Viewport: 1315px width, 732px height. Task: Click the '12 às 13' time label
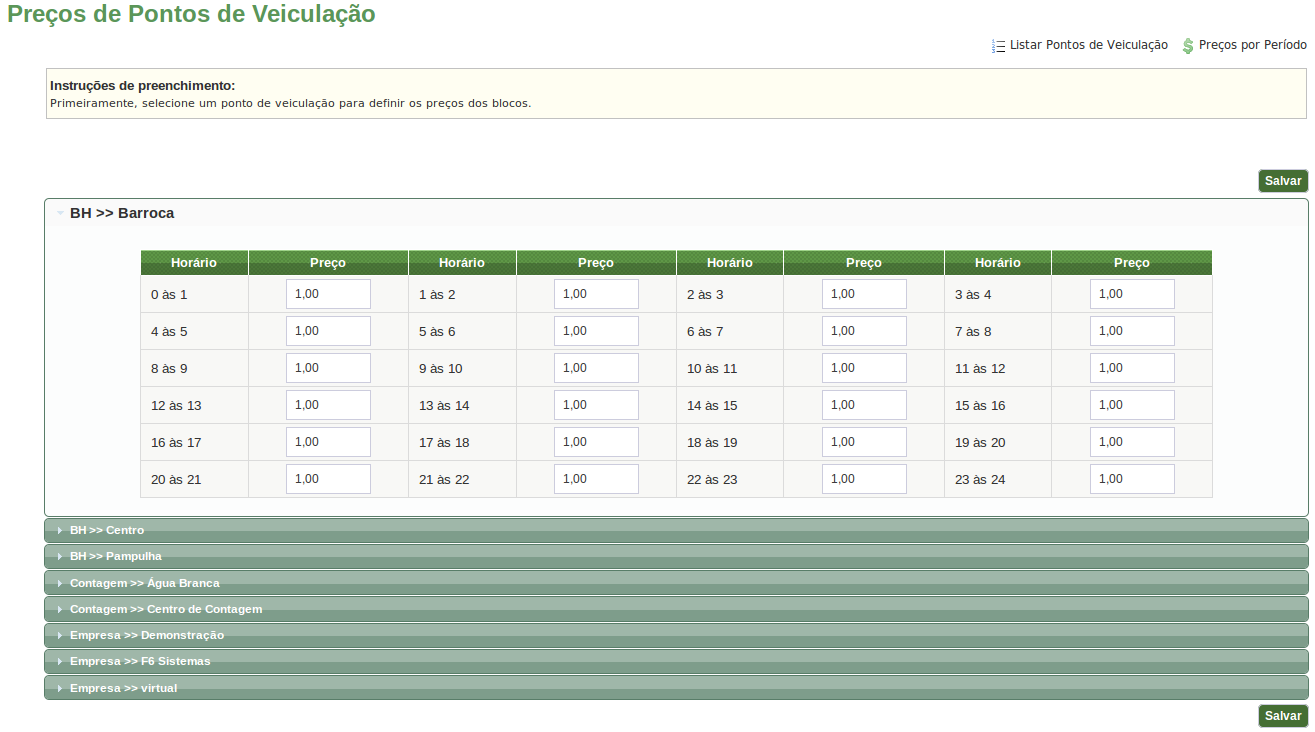pos(176,406)
